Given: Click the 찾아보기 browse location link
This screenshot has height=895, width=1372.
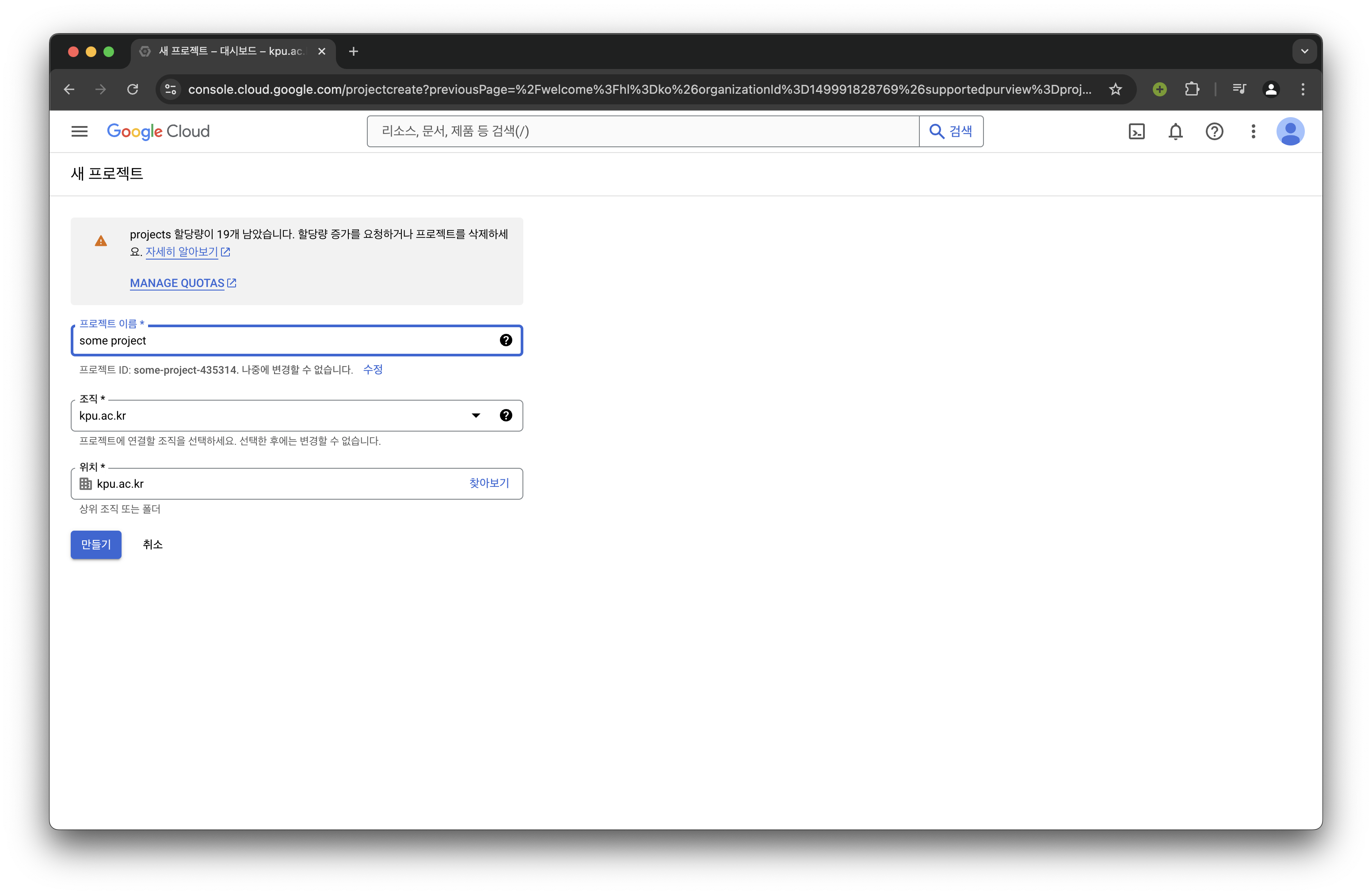Looking at the screenshot, I should tap(488, 483).
